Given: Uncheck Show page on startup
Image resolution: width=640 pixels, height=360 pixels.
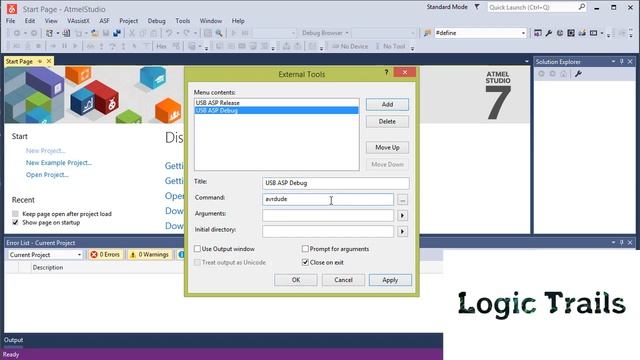Looking at the screenshot, I should pos(16,222).
